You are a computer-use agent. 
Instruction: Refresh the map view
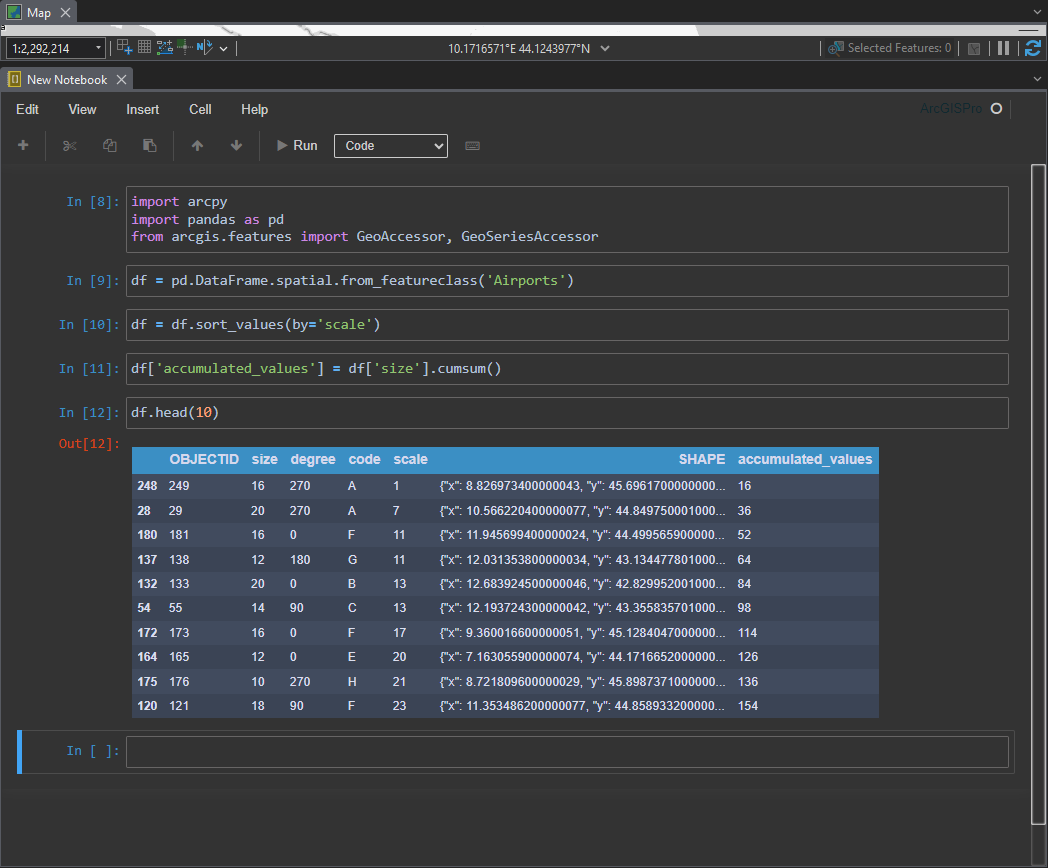1033,48
